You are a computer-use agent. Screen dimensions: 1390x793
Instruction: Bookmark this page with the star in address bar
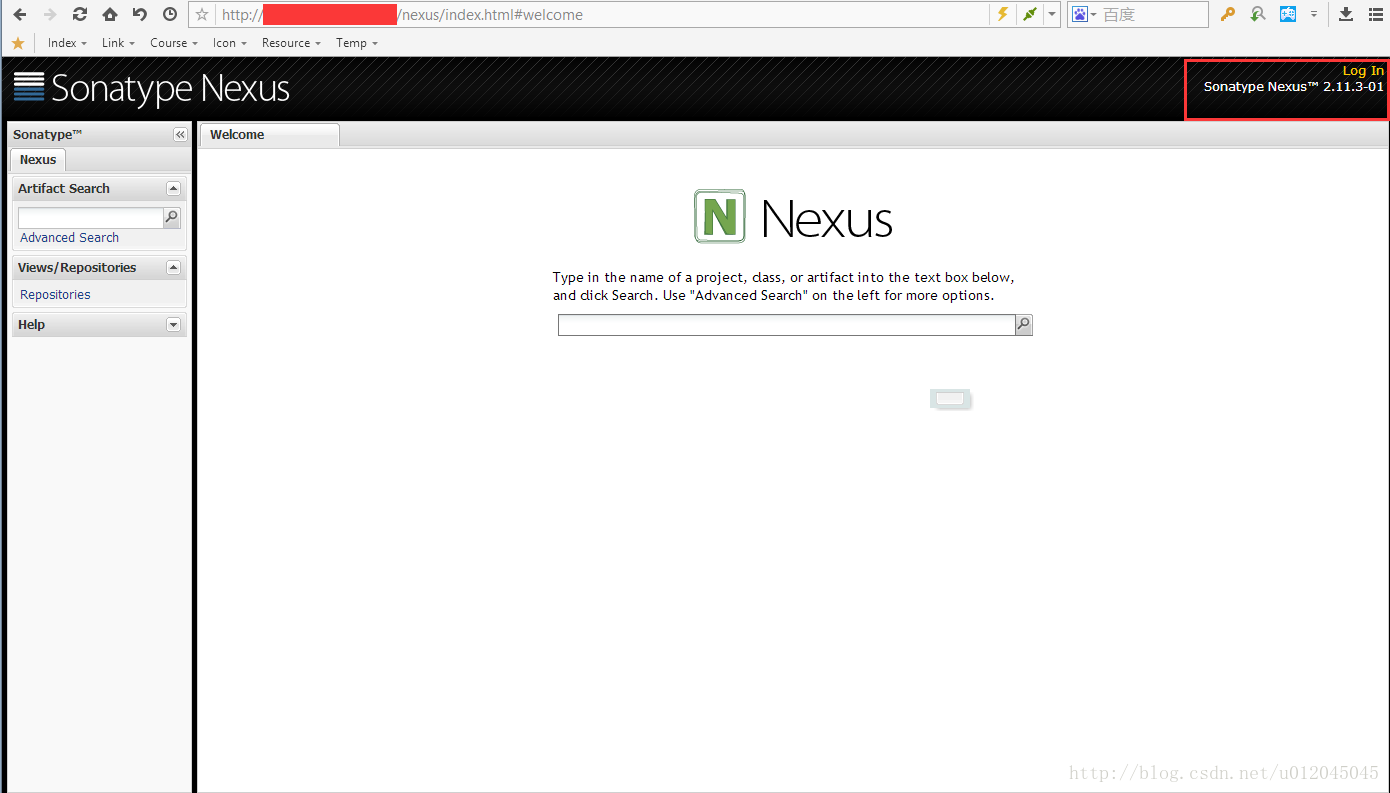[x=202, y=14]
